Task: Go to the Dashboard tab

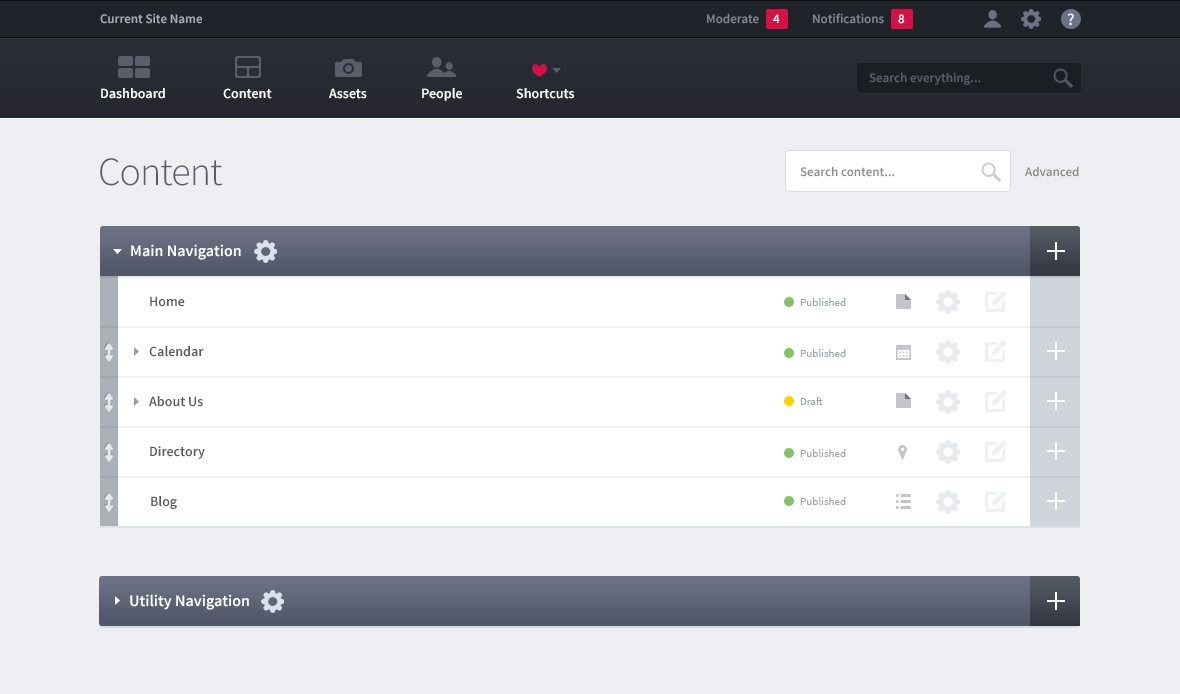Action: [x=132, y=78]
